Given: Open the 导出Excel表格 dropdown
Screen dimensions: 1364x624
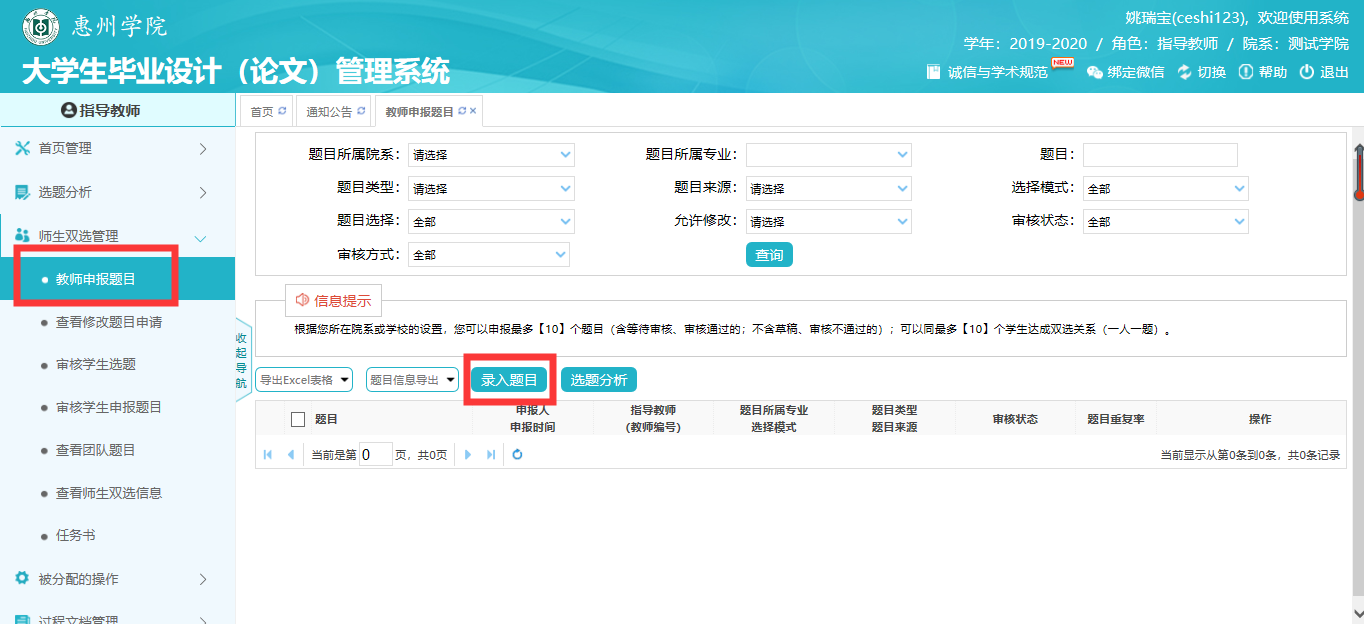Looking at the screenshot, I should click(304, 380).
